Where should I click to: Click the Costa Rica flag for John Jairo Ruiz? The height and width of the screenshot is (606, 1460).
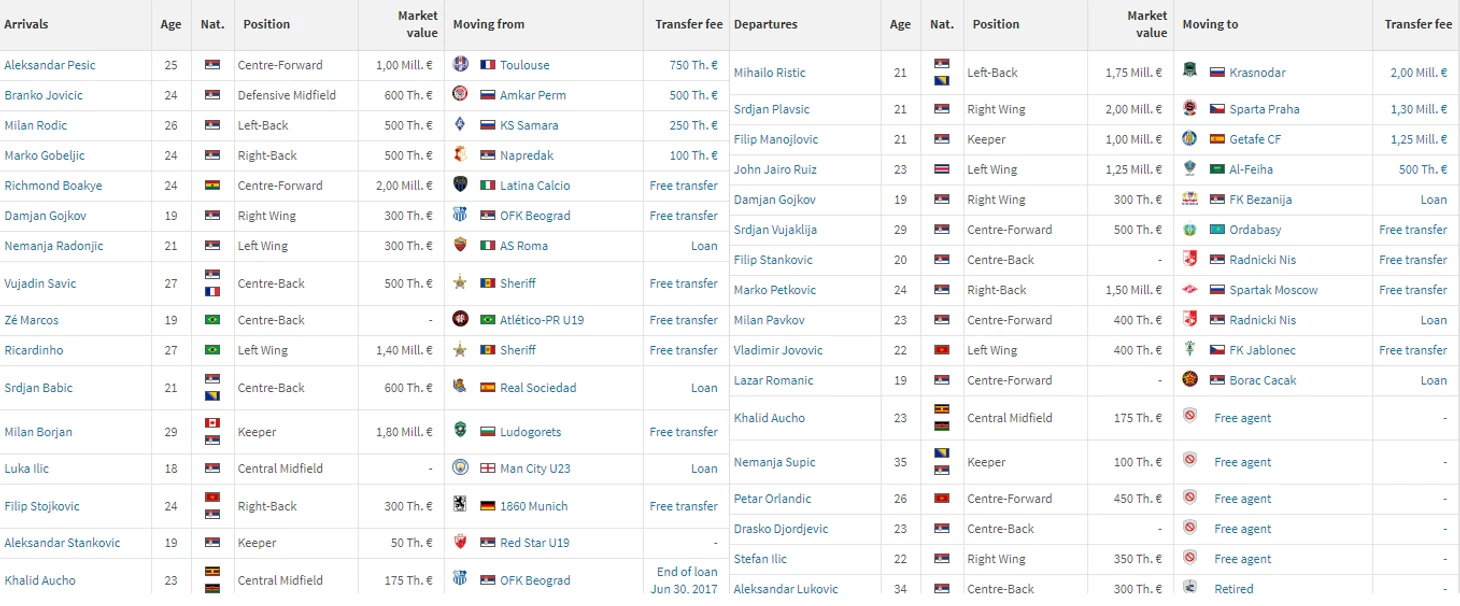pos(940,170)
